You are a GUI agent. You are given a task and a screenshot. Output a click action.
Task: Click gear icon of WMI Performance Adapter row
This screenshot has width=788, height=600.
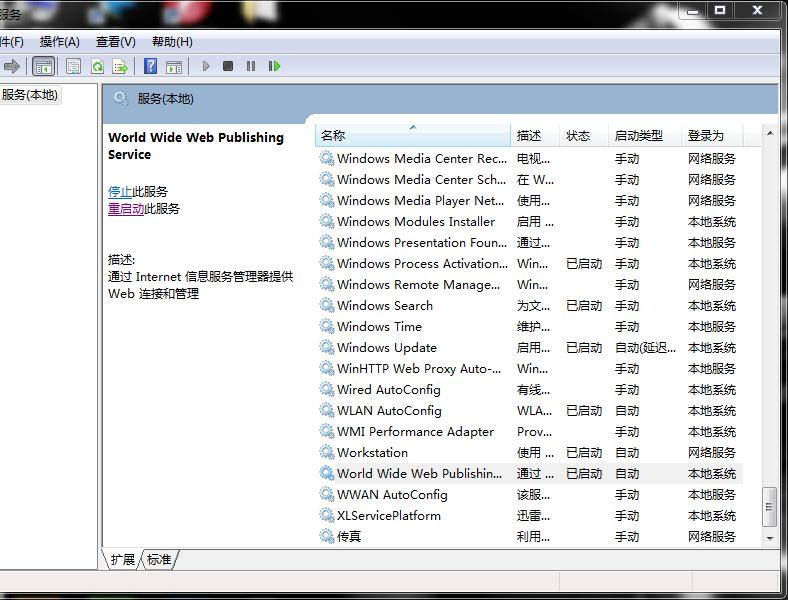tap(327, 431)
